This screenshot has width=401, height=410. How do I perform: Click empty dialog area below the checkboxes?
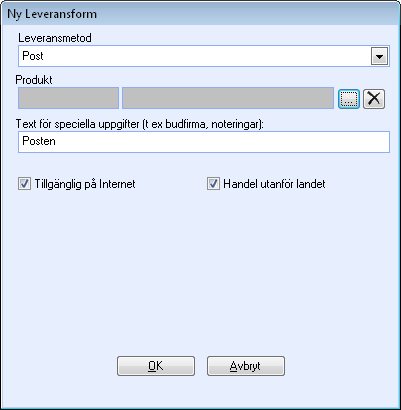tap(200, 267)
